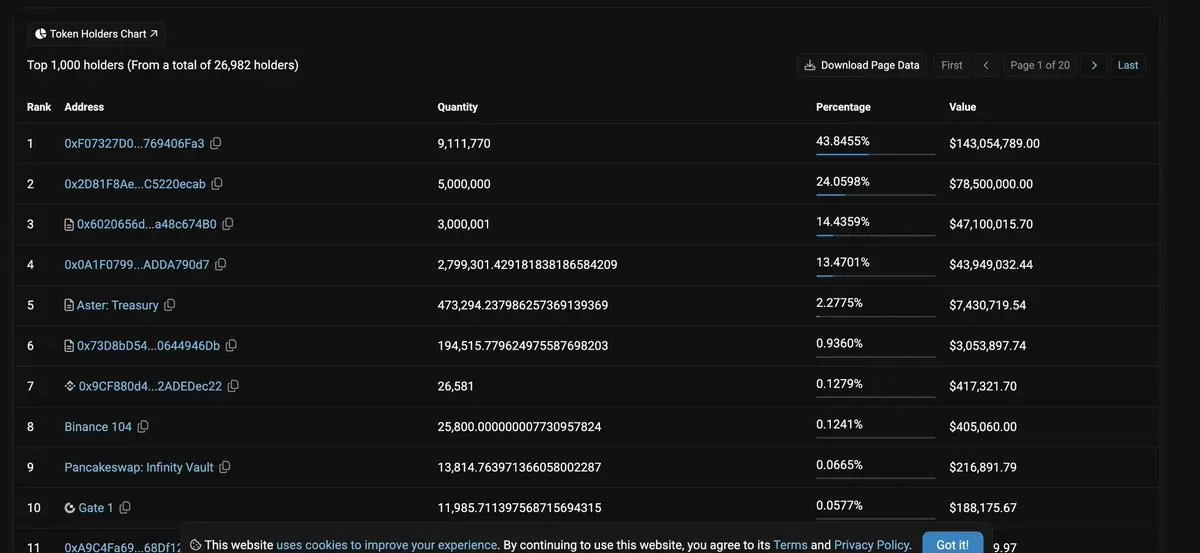Image resolution: width=1200 pixels, height=553 pixels.
Task: Open the Gate 1 address
Action: 96,508
